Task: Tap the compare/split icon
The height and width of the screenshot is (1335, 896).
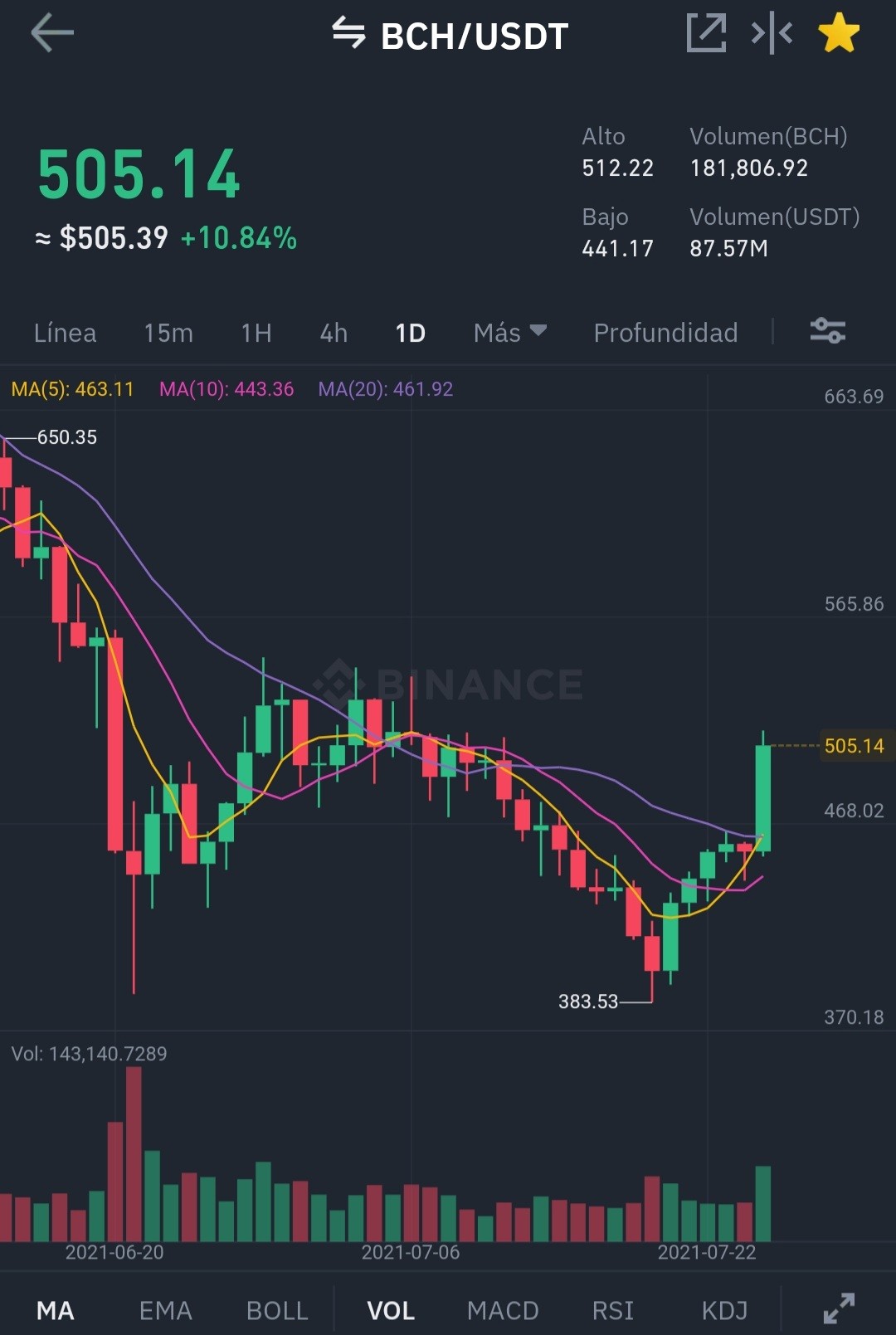Action: tap(772, 33)
